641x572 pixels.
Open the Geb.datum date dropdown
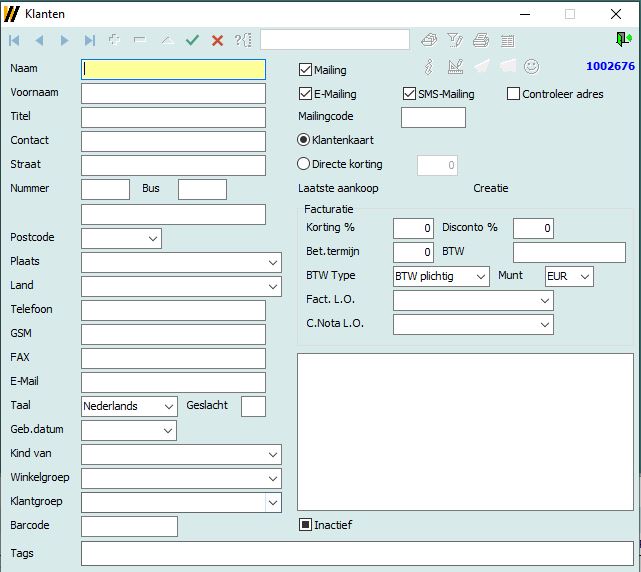coord(168,431)
